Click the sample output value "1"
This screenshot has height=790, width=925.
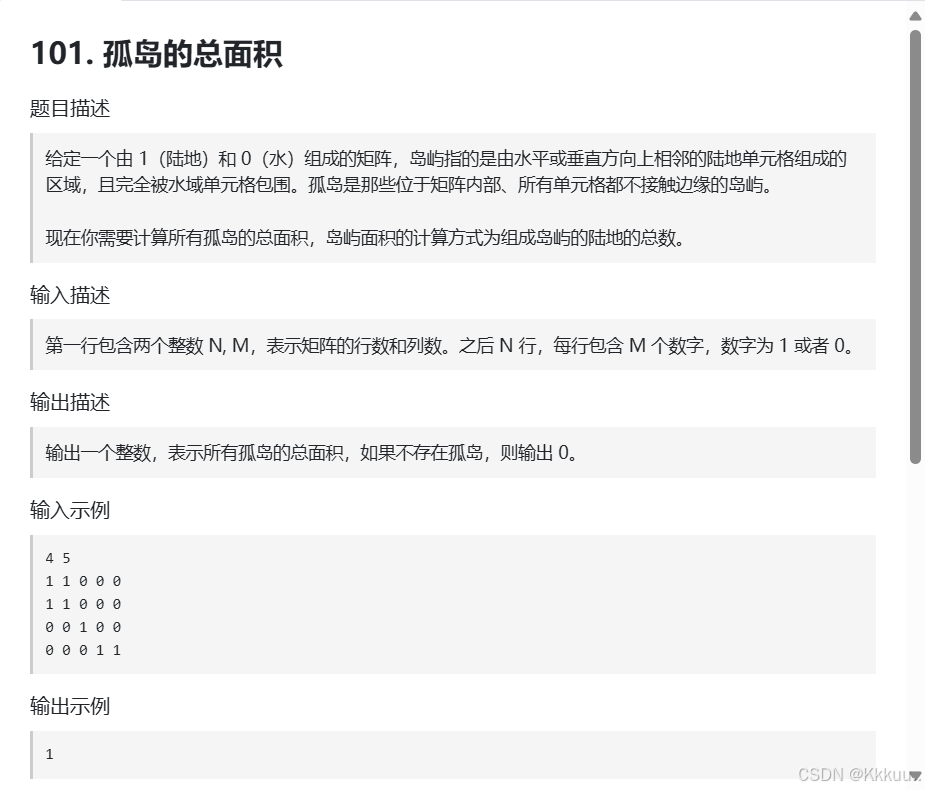point(50,754)
